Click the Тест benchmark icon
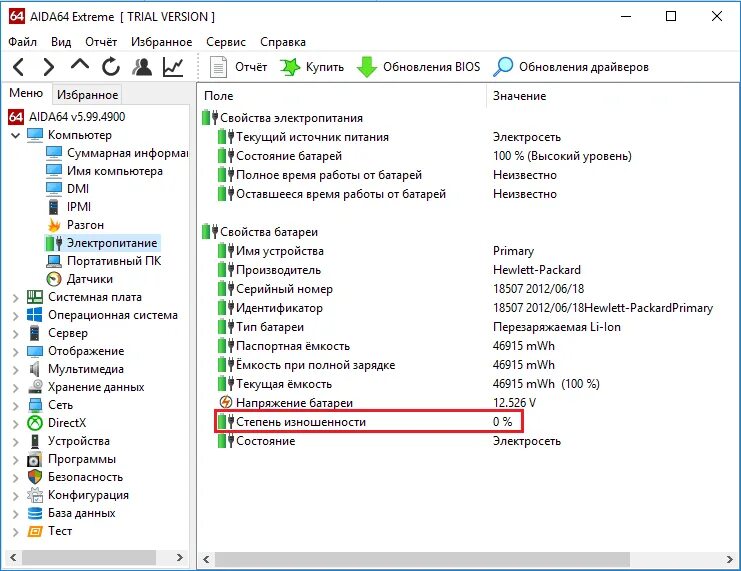 [35, 531]
